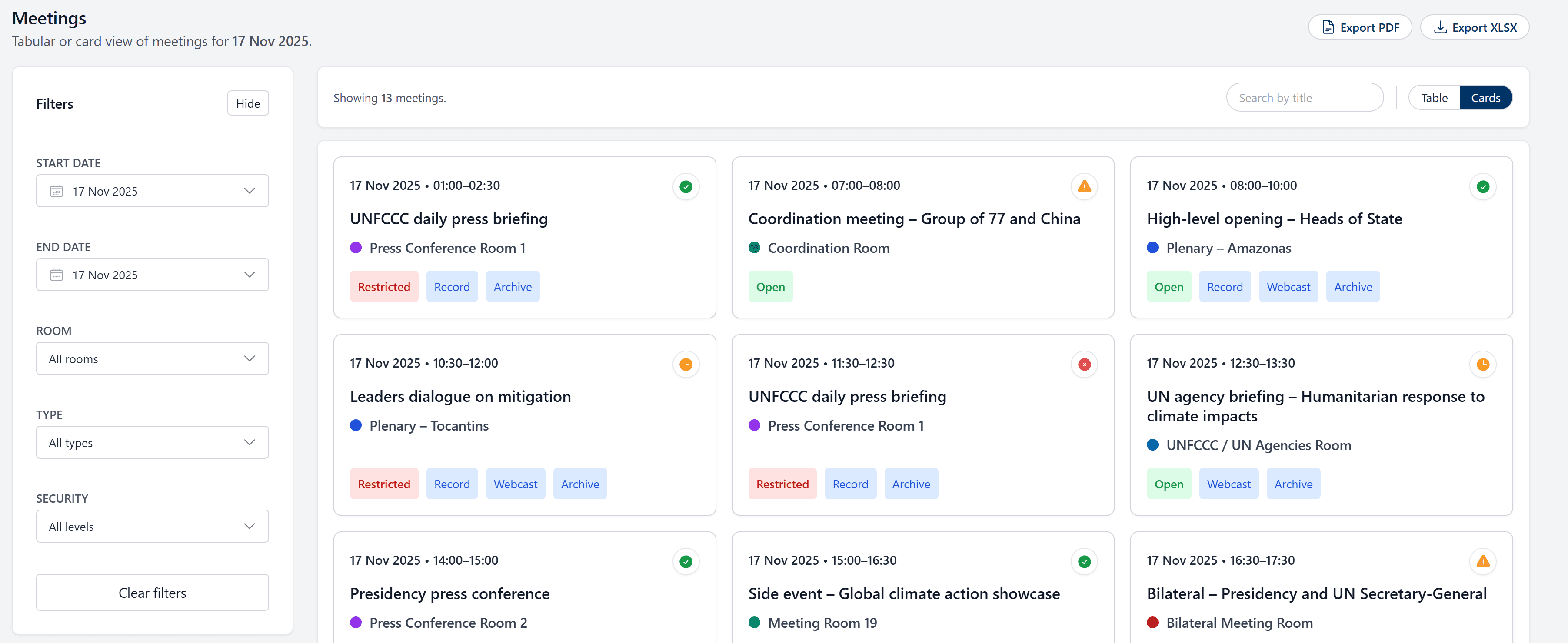Viewport: 1568px width, 643px height.
Task: Click the orange warning icon on the Group of 77 card
Action: [x=1084, y=187]
